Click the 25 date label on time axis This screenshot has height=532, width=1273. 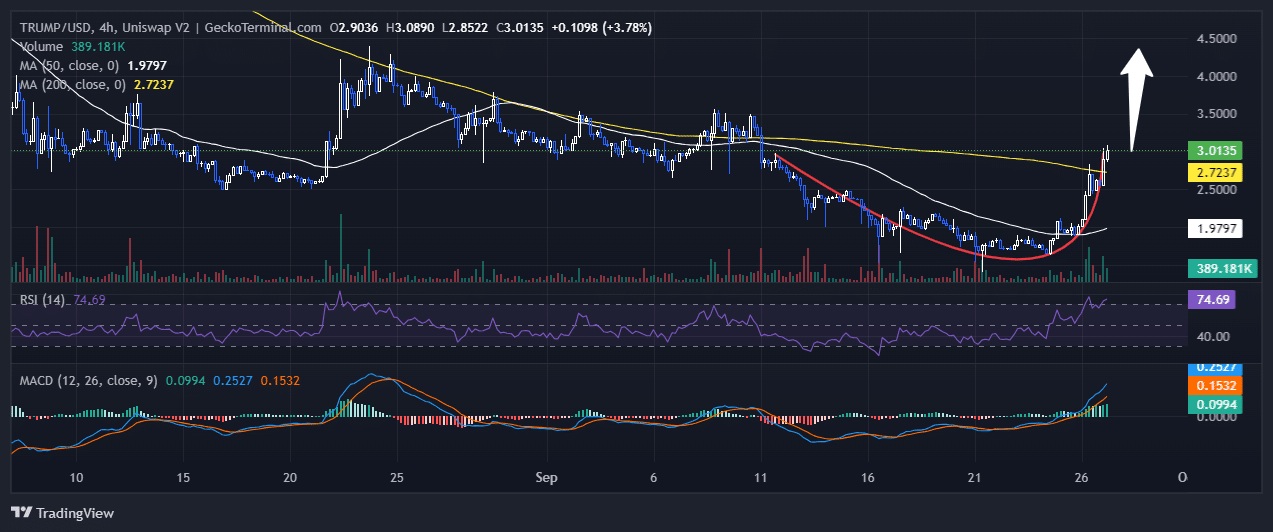(x=397, y=477)
